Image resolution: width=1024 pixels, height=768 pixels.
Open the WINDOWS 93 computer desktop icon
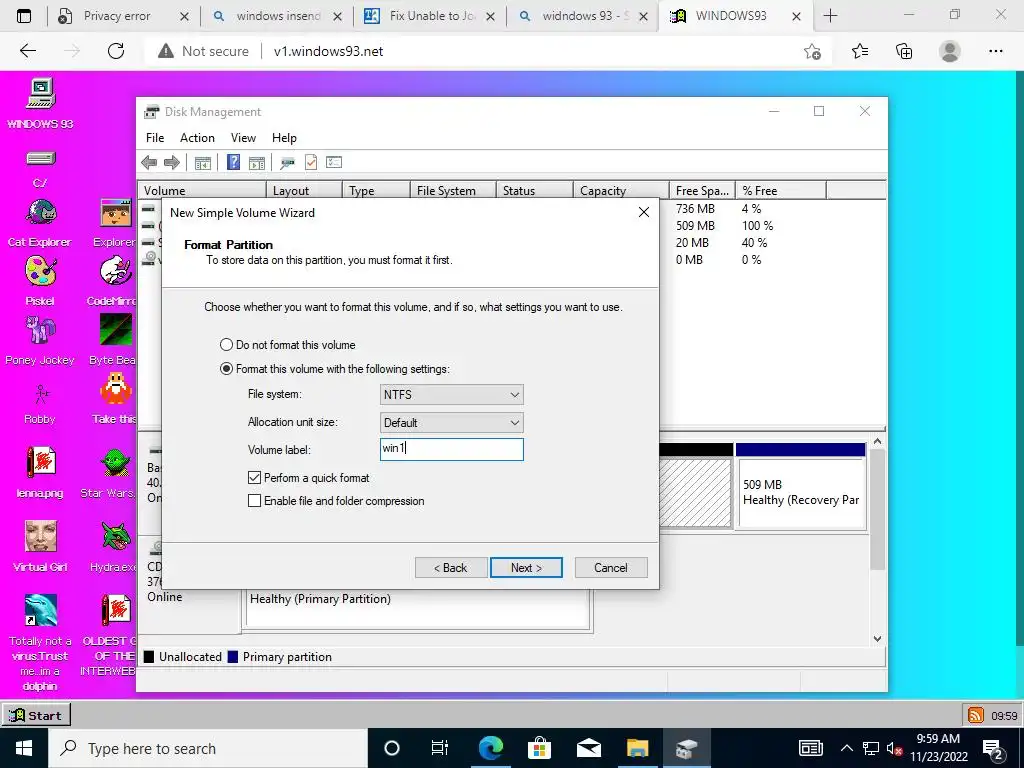pos(40,103)
